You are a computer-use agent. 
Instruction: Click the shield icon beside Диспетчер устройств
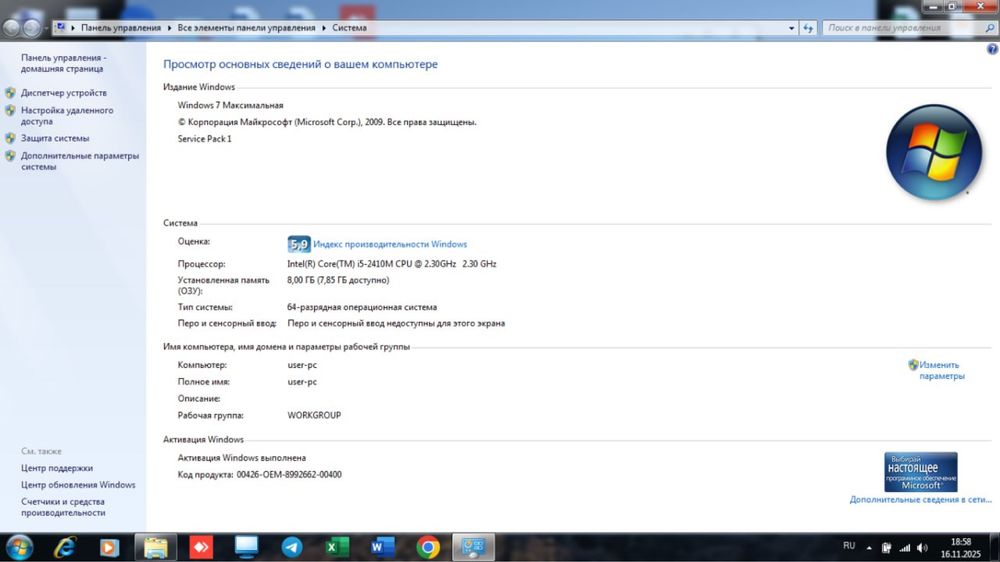pos(10,93)
